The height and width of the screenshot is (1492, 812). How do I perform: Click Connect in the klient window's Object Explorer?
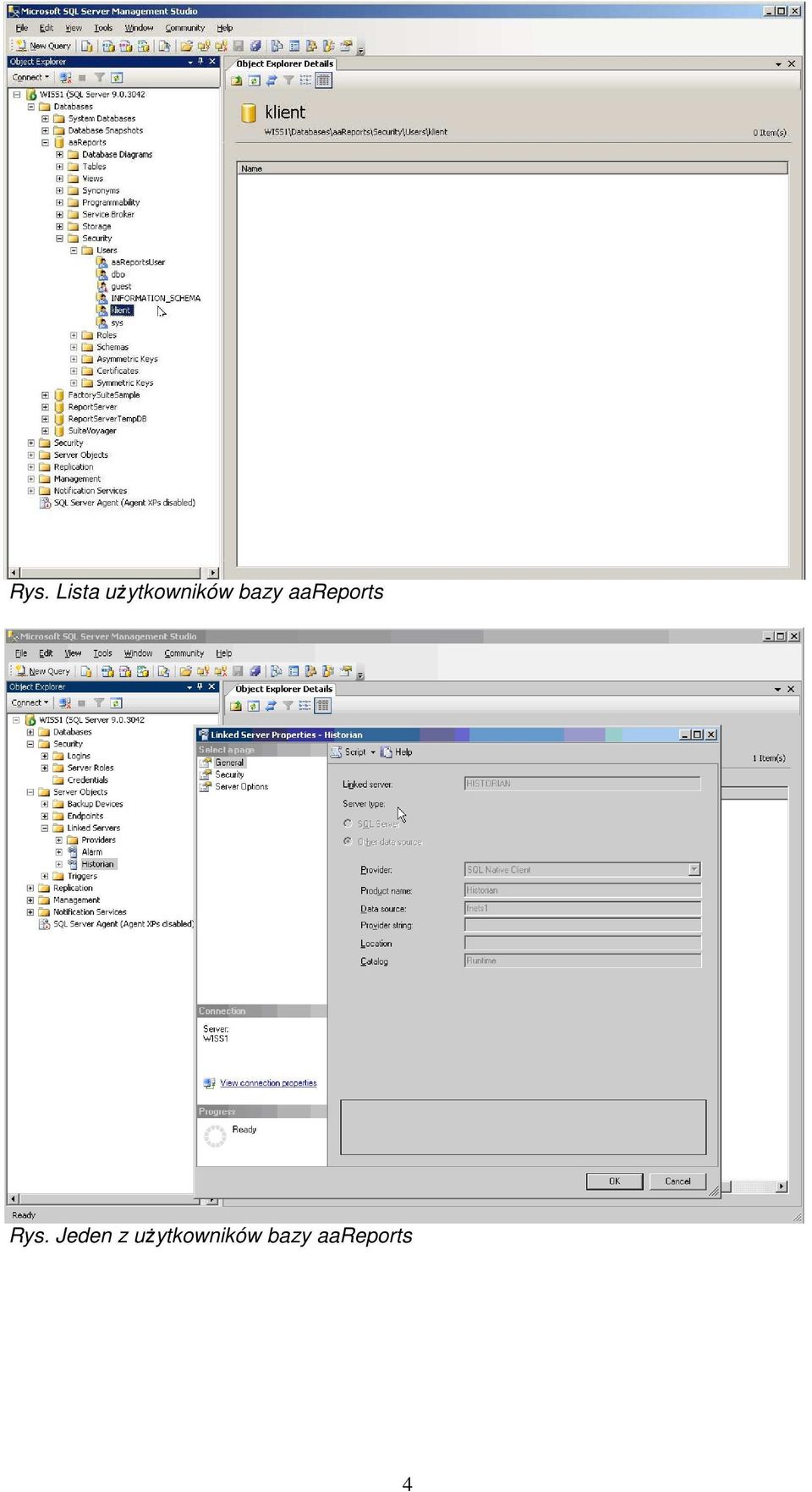30,77
